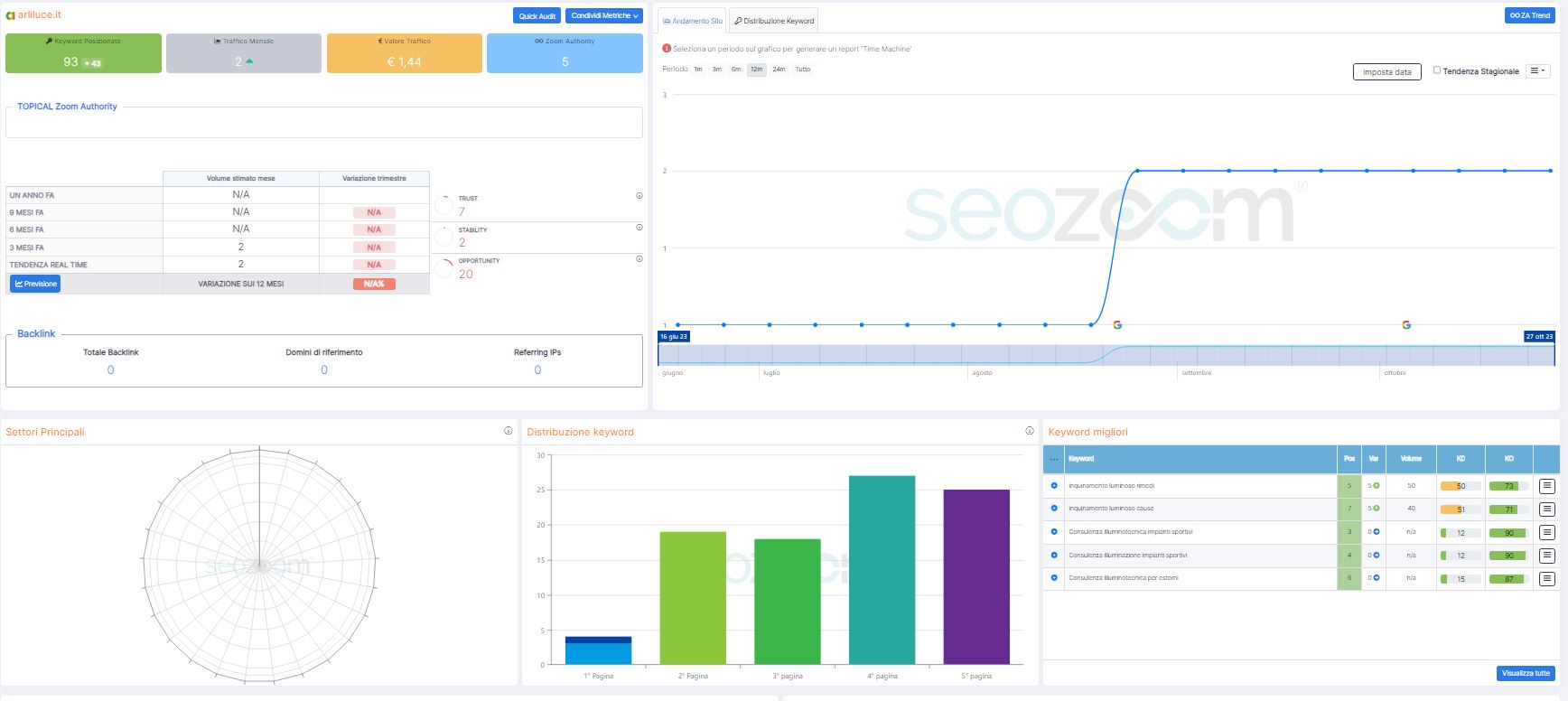This screenshot has width=1568, height=701.
Task: Enable the Tendenza Stagionale checkbox
Action: [x=1437, y=70]
